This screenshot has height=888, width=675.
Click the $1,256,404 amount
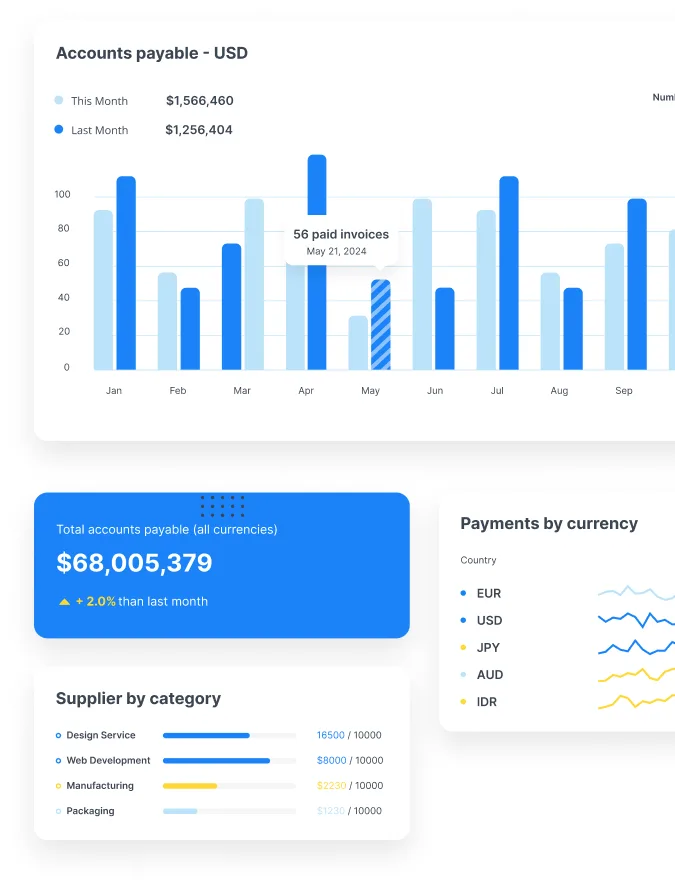[x=199, y=130]
